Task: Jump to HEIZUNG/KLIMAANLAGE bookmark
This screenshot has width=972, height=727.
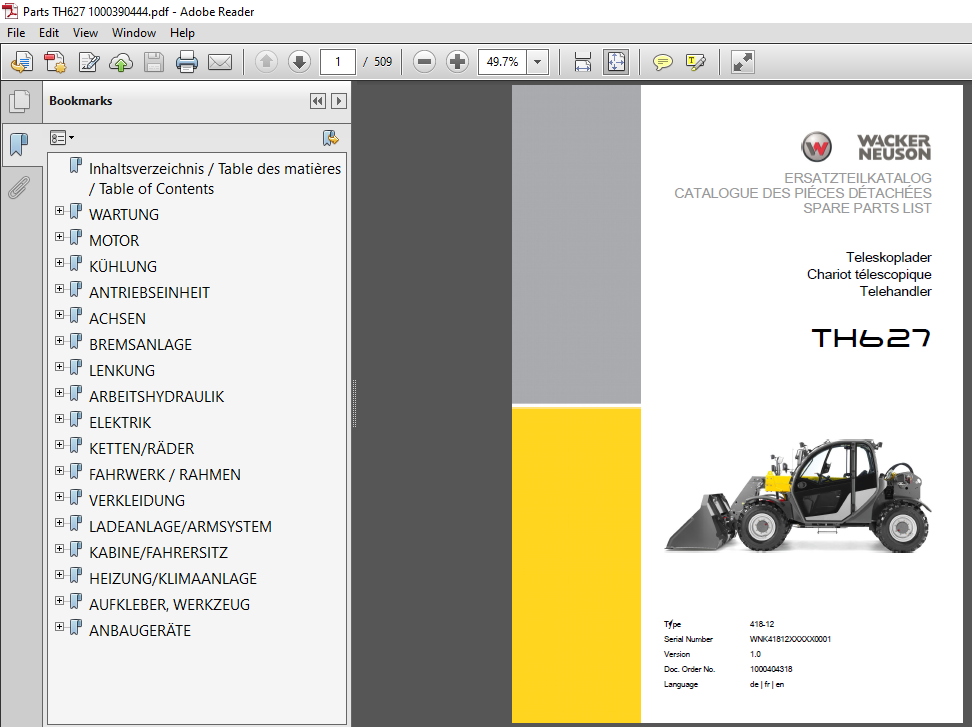Action: tap(173, 579)
